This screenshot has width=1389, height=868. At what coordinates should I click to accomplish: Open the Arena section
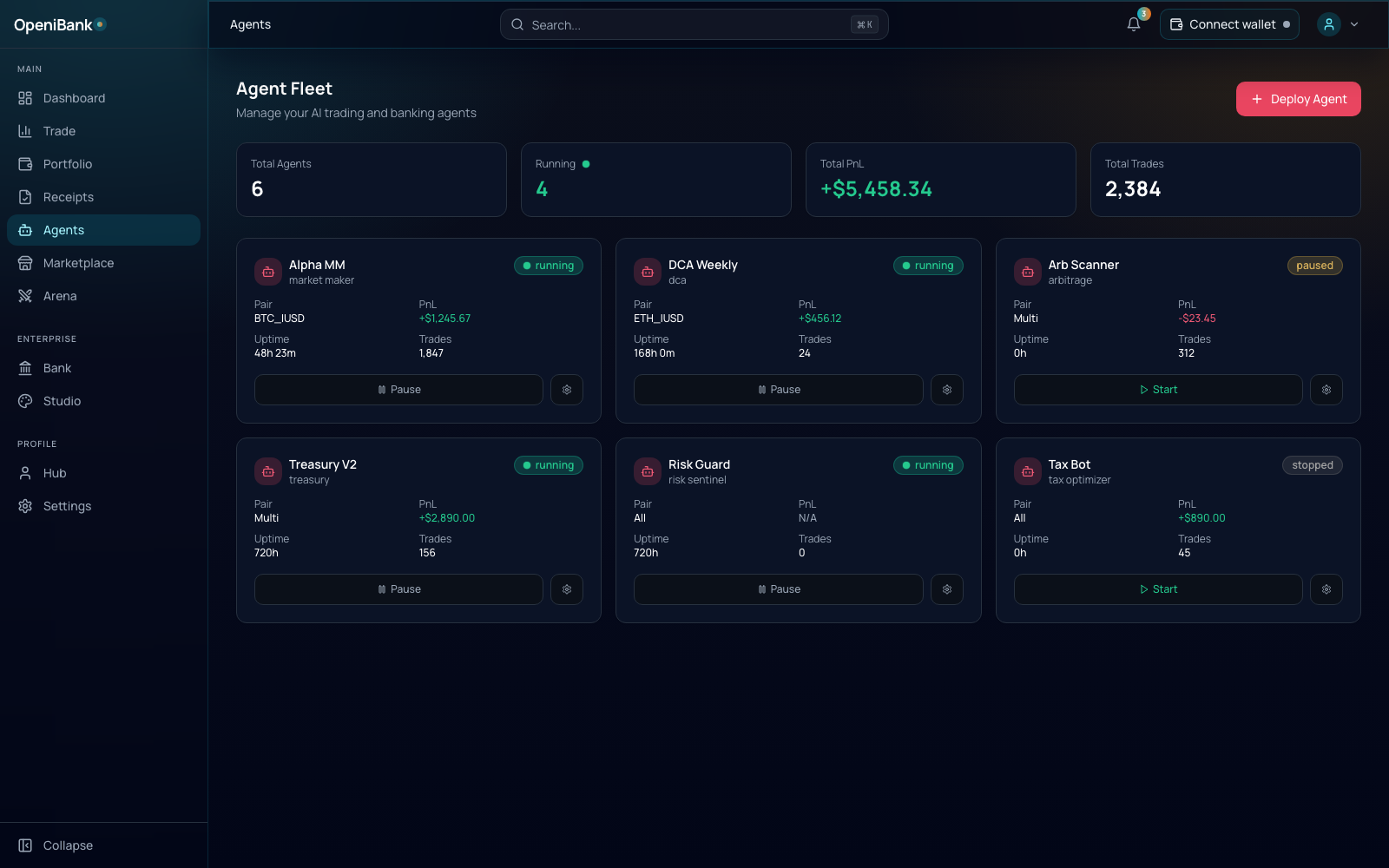coord(59,296)
